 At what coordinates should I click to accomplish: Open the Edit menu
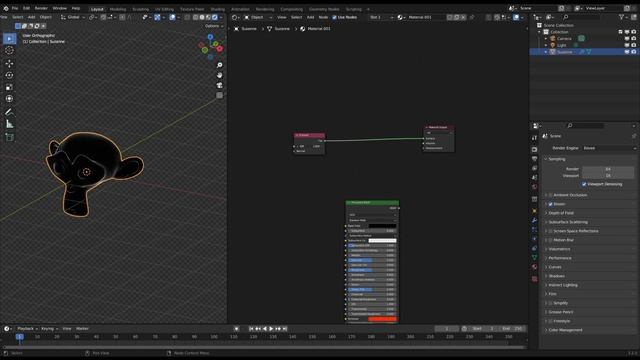point(26,8)
